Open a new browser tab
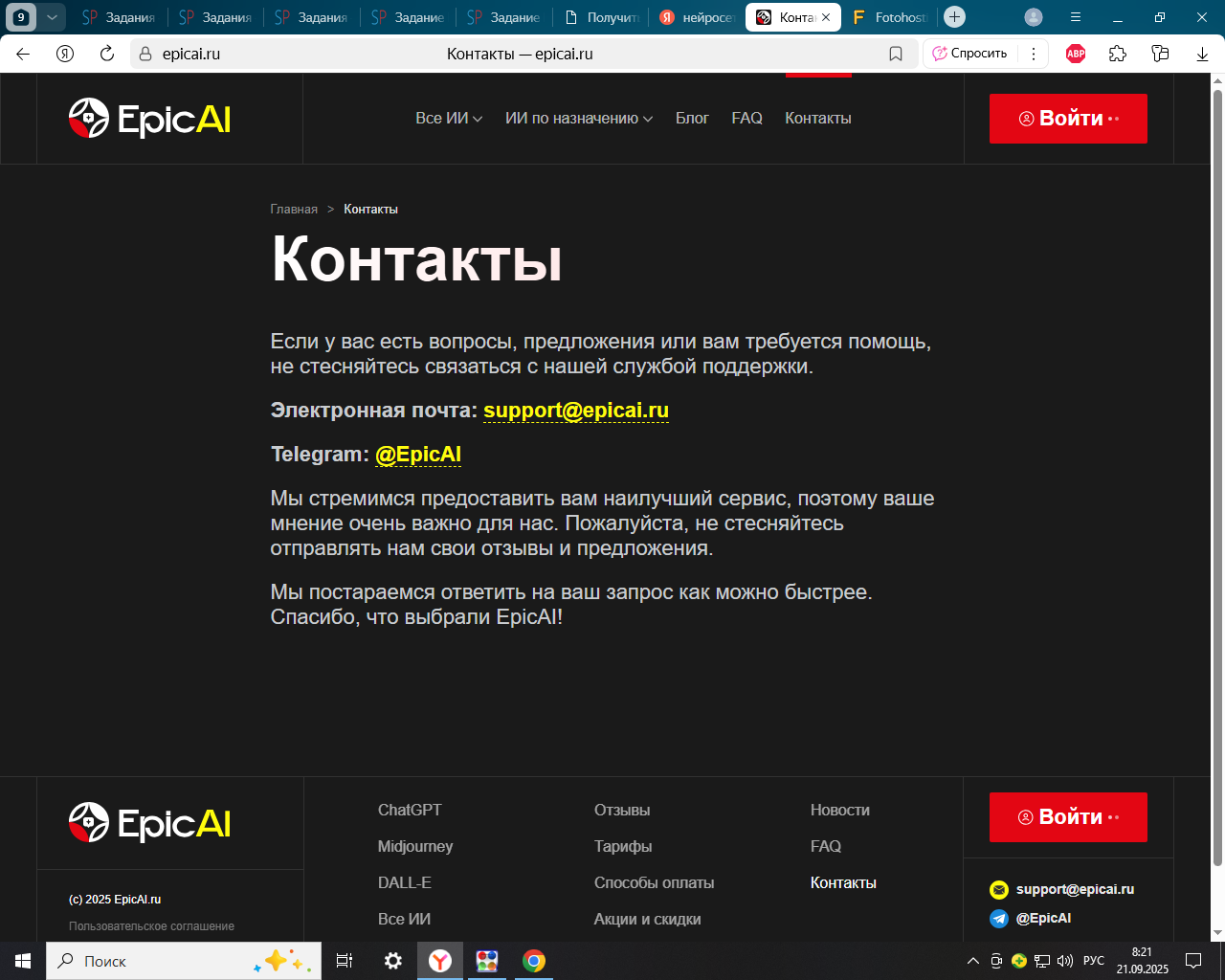Screen dimensions: 1225x980 [954, 17]
